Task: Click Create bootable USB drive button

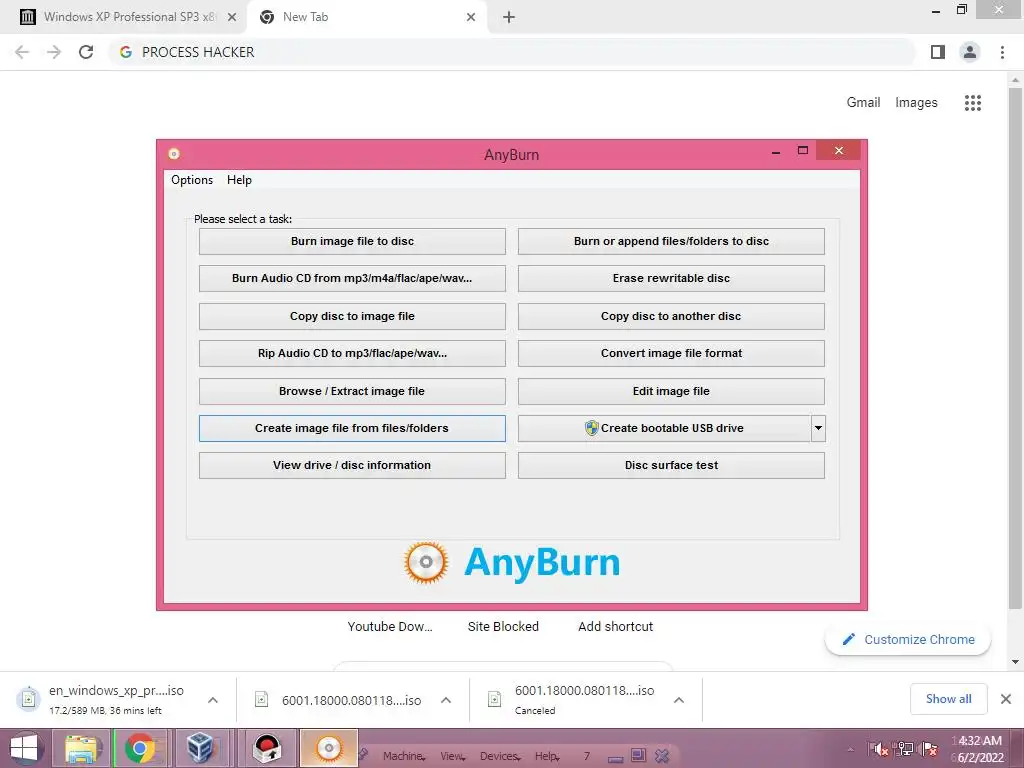Action: tap(664, 428)
